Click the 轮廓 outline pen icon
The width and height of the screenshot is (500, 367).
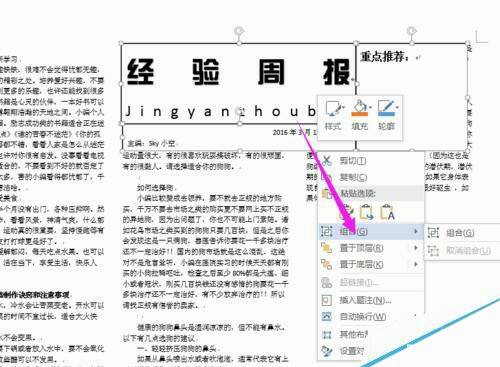(x=386, y=106)
